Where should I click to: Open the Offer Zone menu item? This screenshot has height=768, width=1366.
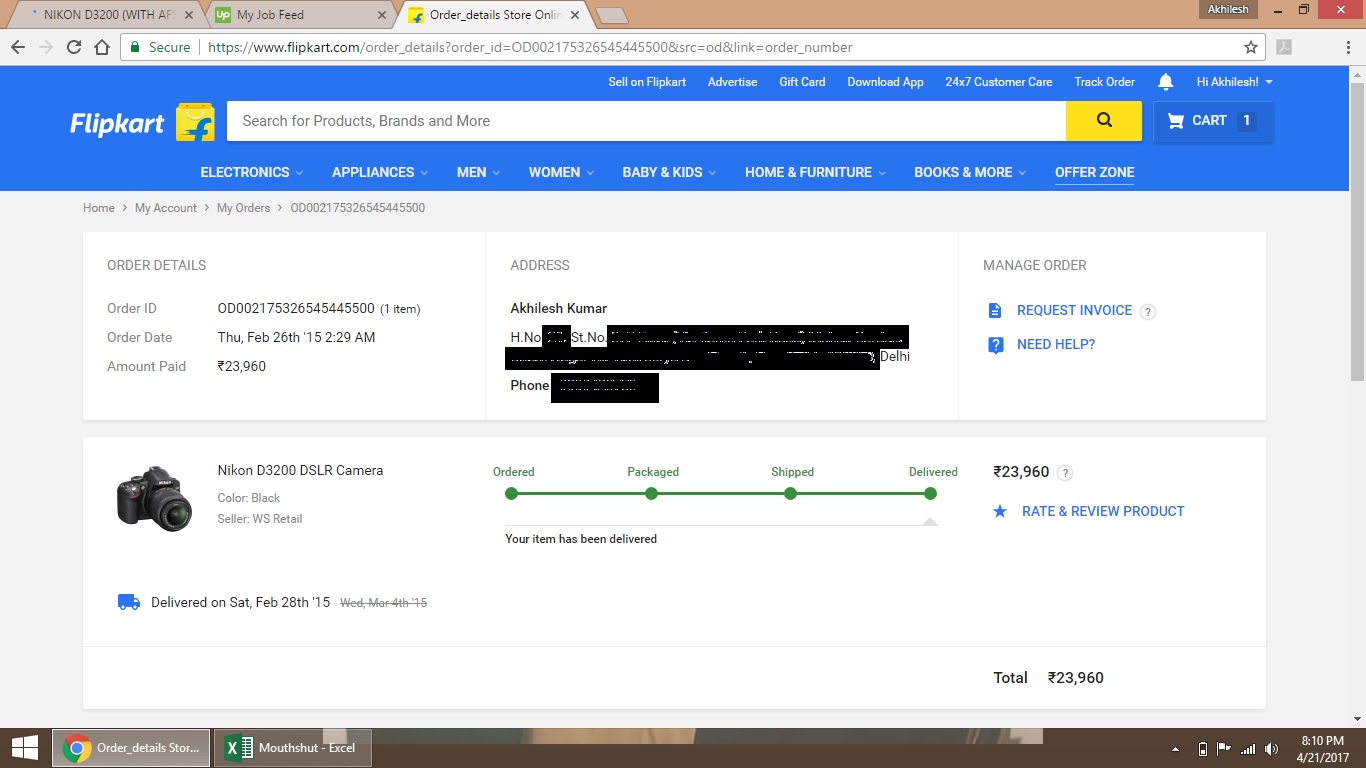pyautogui.click(x=1094, y=172)
